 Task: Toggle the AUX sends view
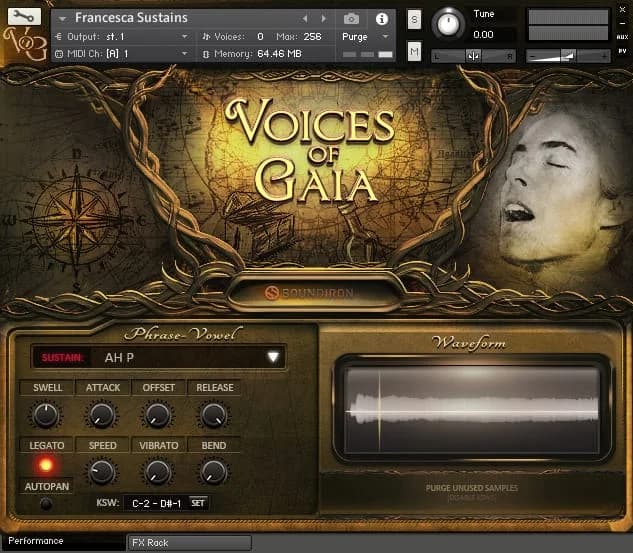click(622, 37)
